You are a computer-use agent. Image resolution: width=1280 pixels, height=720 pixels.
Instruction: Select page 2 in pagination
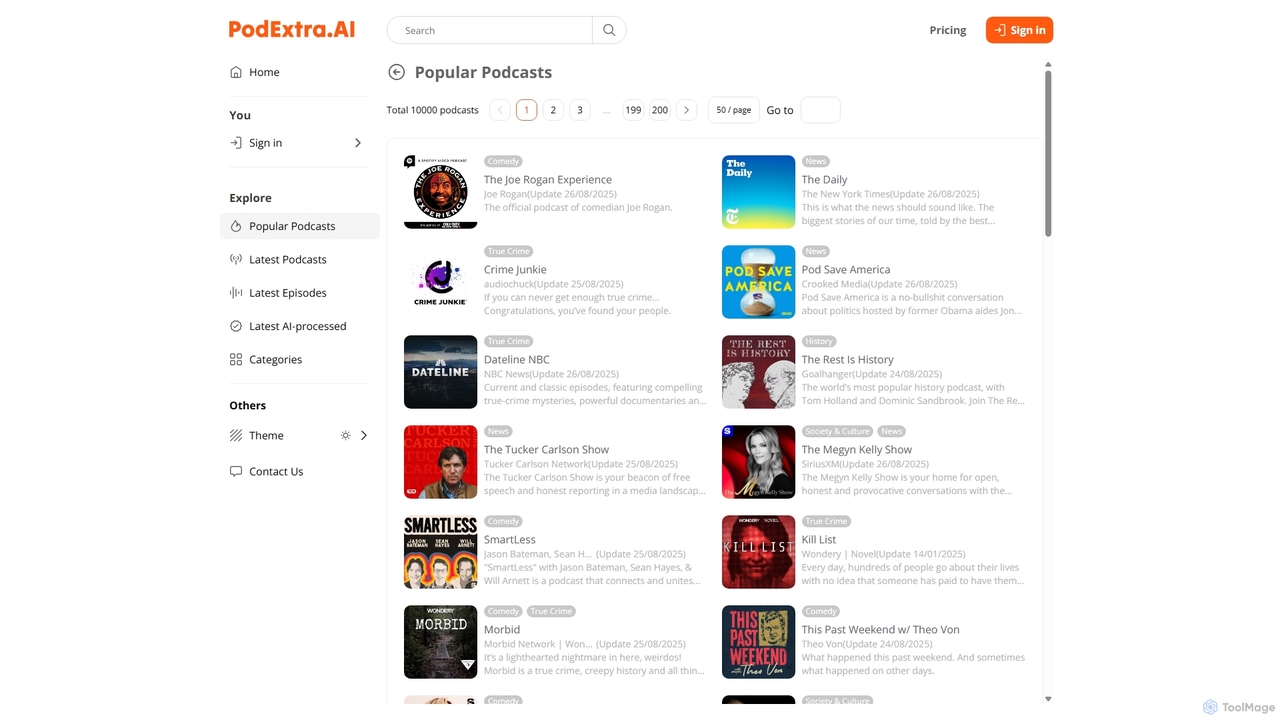[x=553, y=110]
